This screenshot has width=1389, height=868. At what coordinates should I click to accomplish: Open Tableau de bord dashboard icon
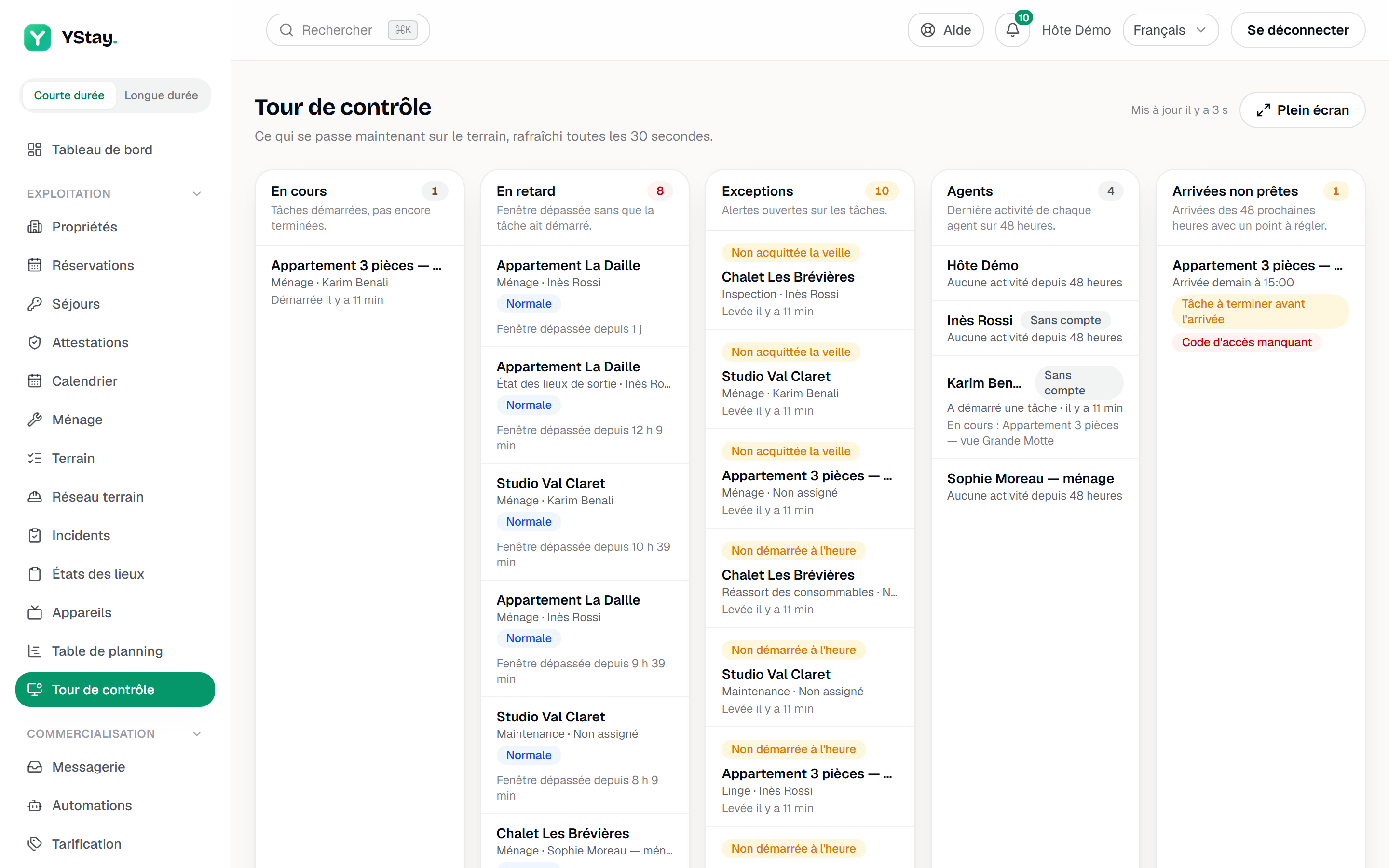point(34,150)
